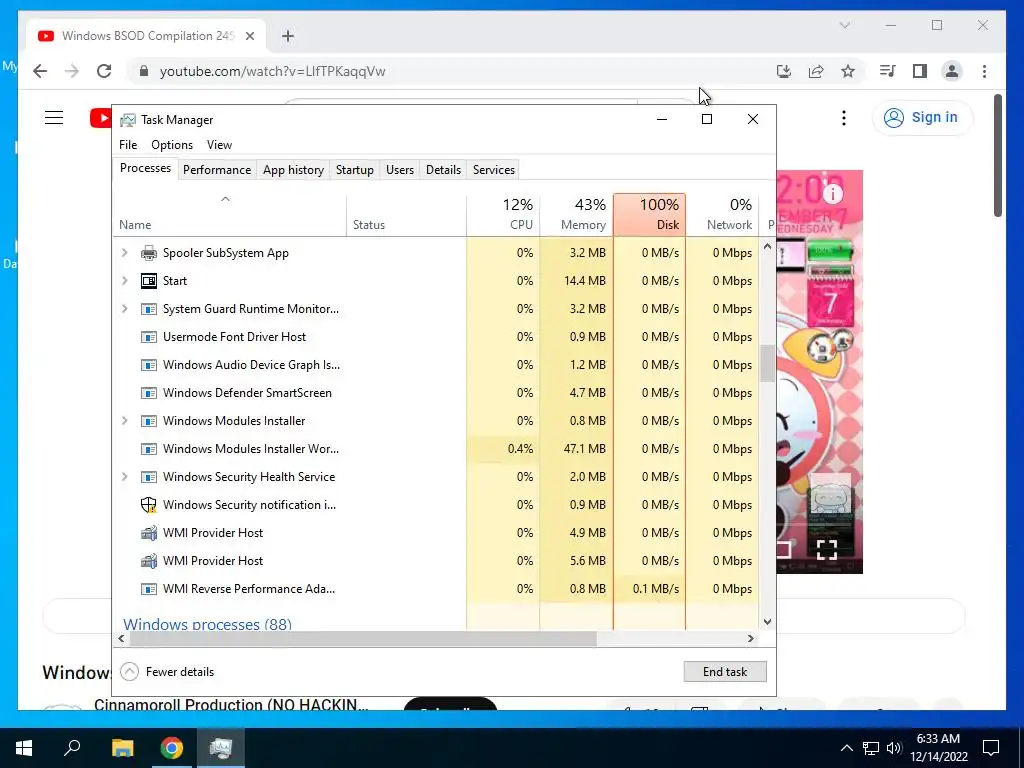Click the Start process icon
The image size is (1024, 768).
(149, 281)
